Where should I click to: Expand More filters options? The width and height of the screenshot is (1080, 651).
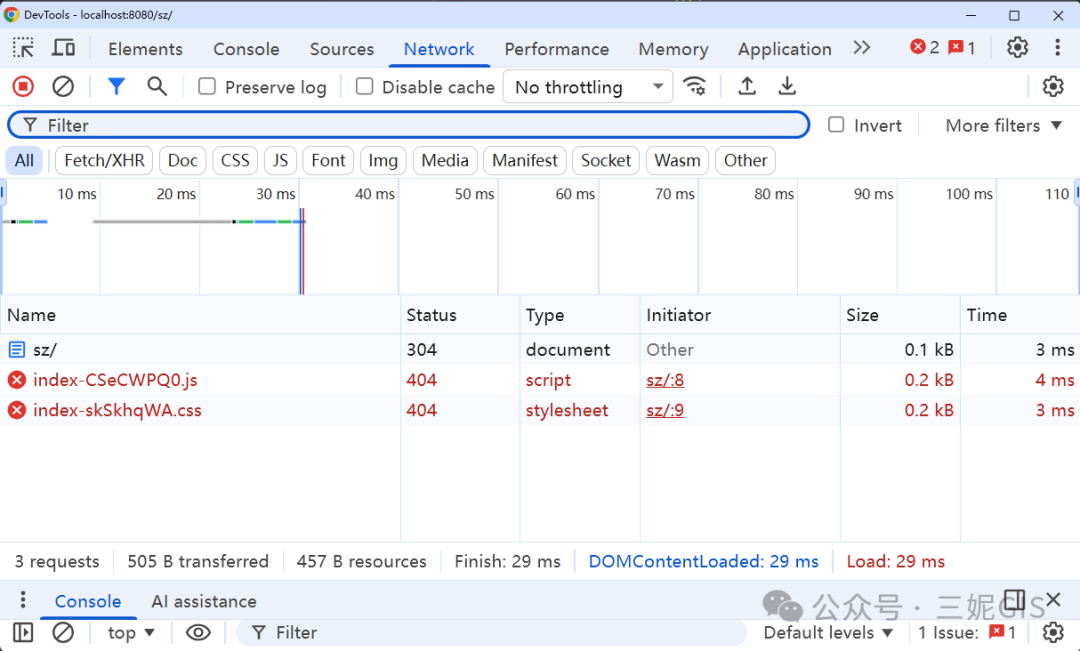(1001, 125)
